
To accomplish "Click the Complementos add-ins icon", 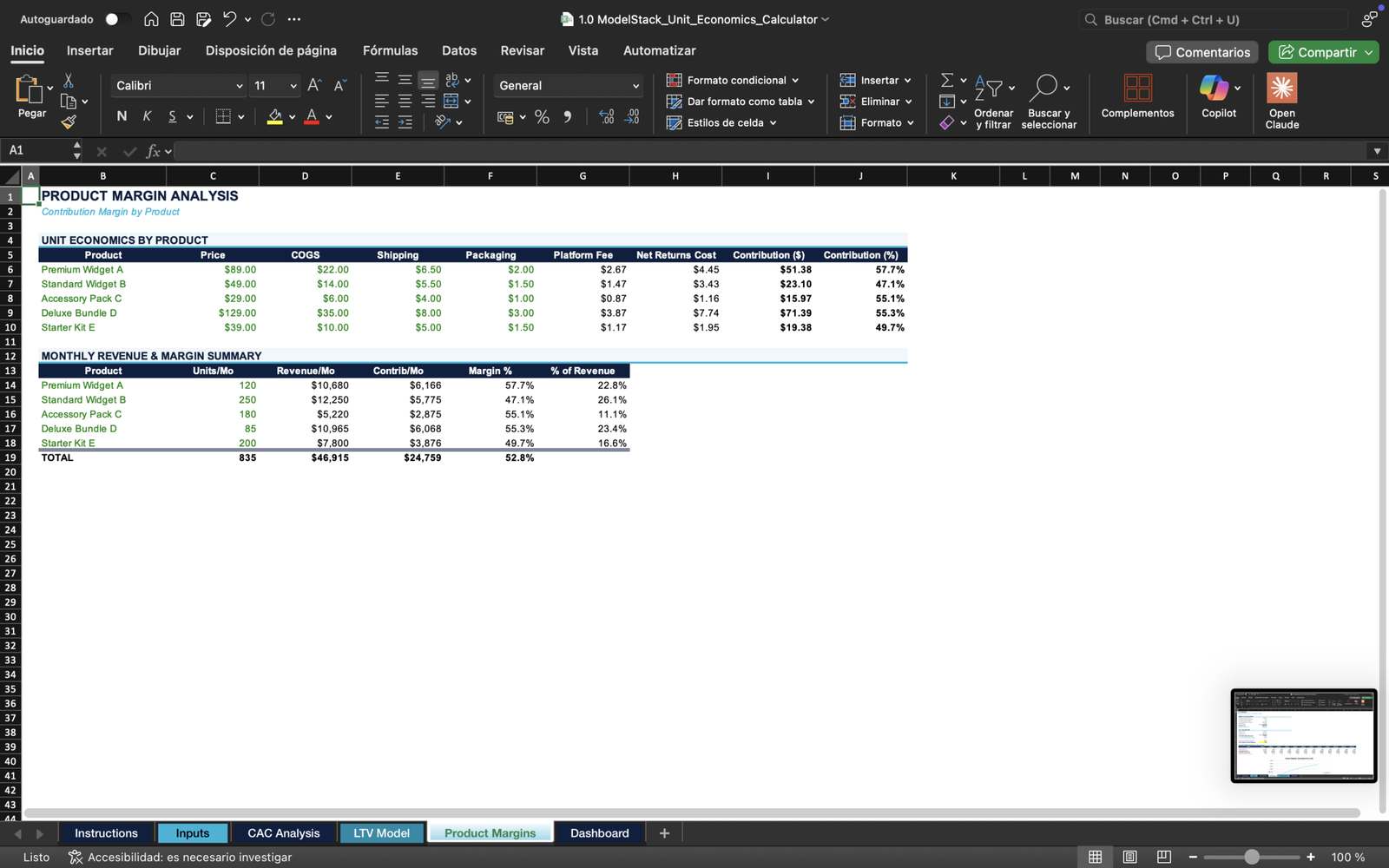I will point(1137,88).
